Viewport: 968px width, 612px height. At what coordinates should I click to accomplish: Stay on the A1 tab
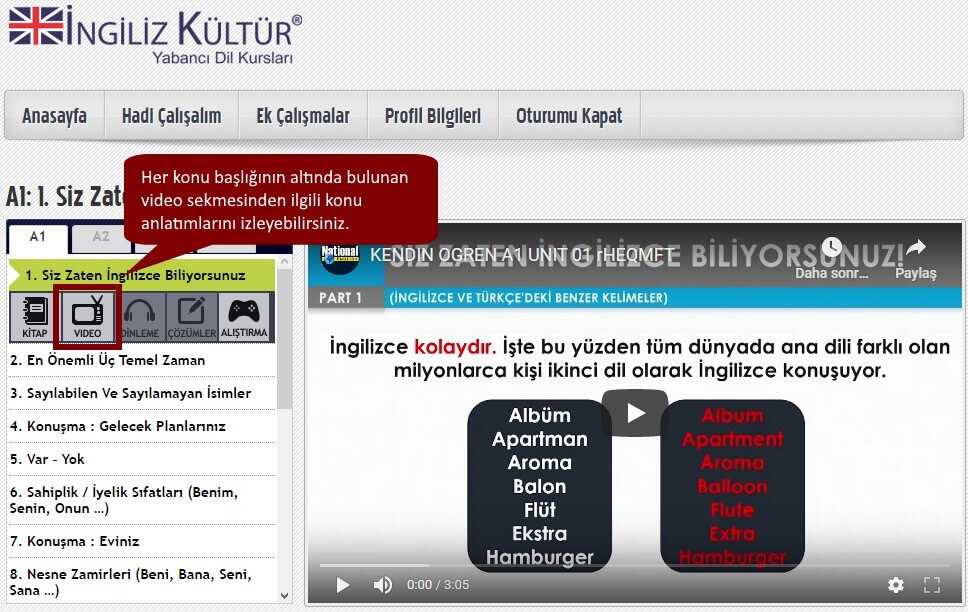coord(38,237)
